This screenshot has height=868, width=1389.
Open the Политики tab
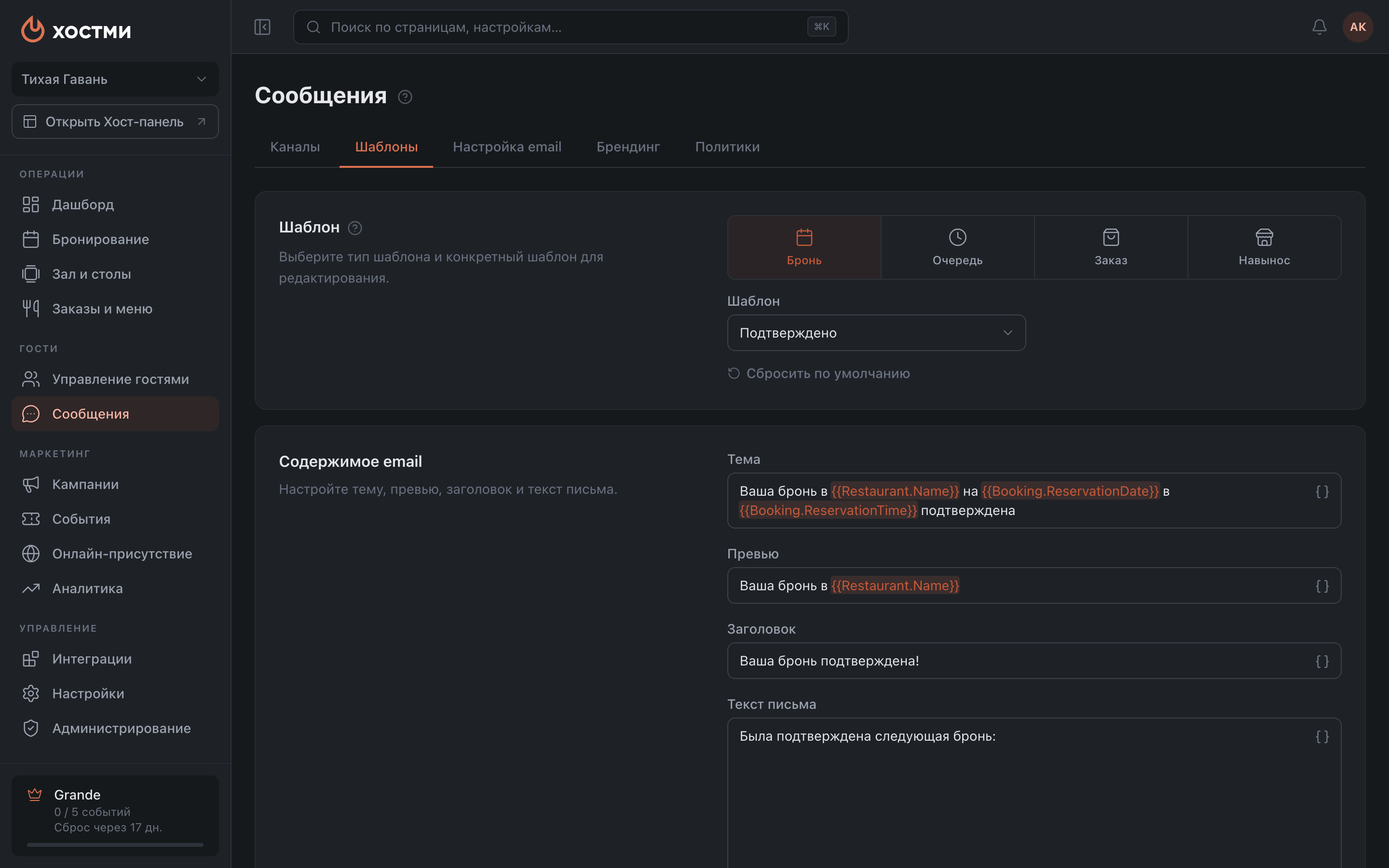point(727,147)
